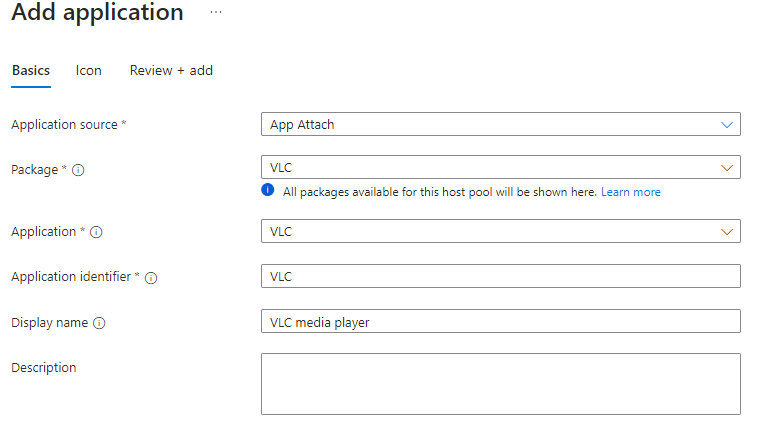Click into the Description text area
This screenshot has height=427, width=763.
click(500, 383)
